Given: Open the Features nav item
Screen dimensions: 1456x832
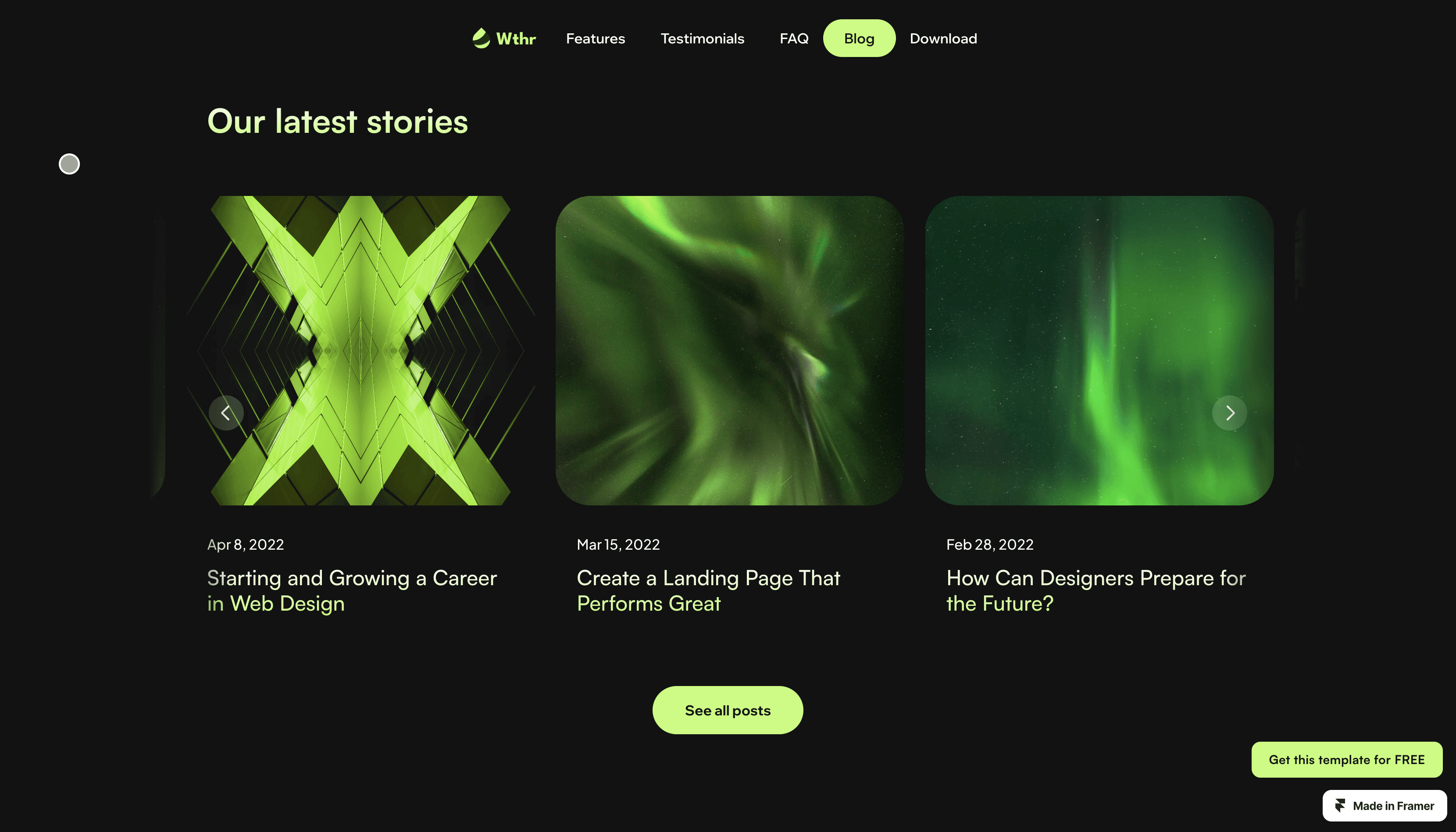Looking at the screenshot, I should [595, 38].
